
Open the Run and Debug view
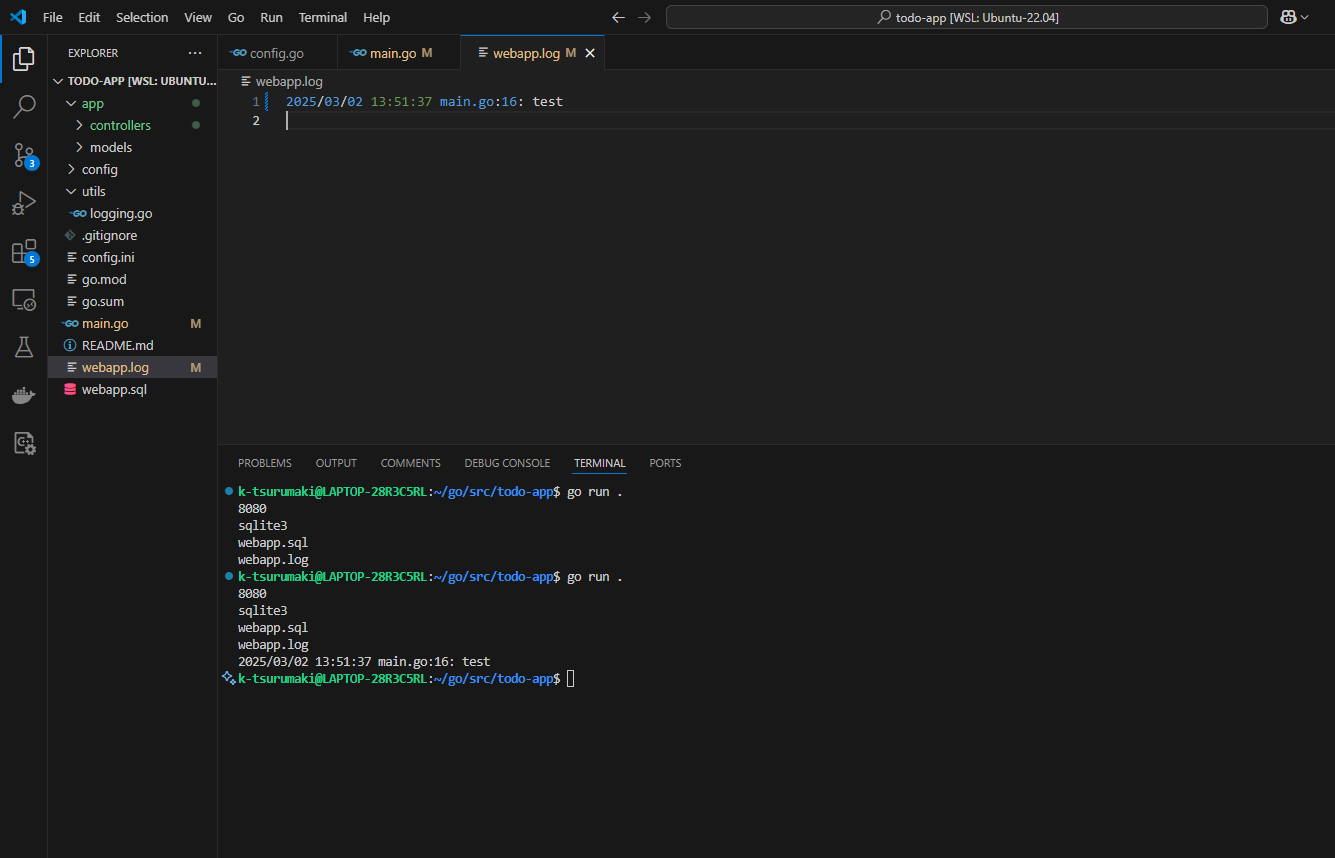click(23, 203)
